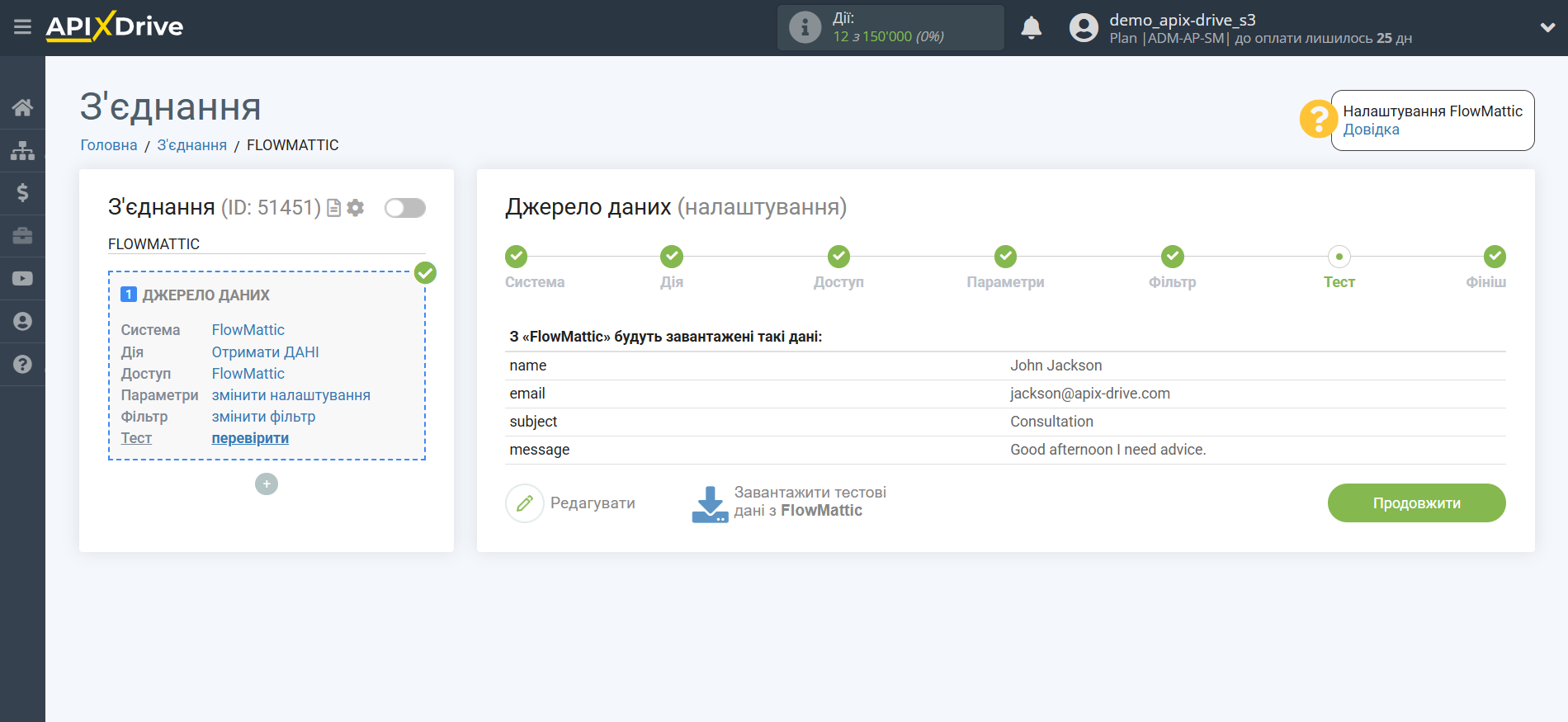Open the connections sitemap sidebar icon
This screenshot has width=1568, height=722.
(22, 150)
